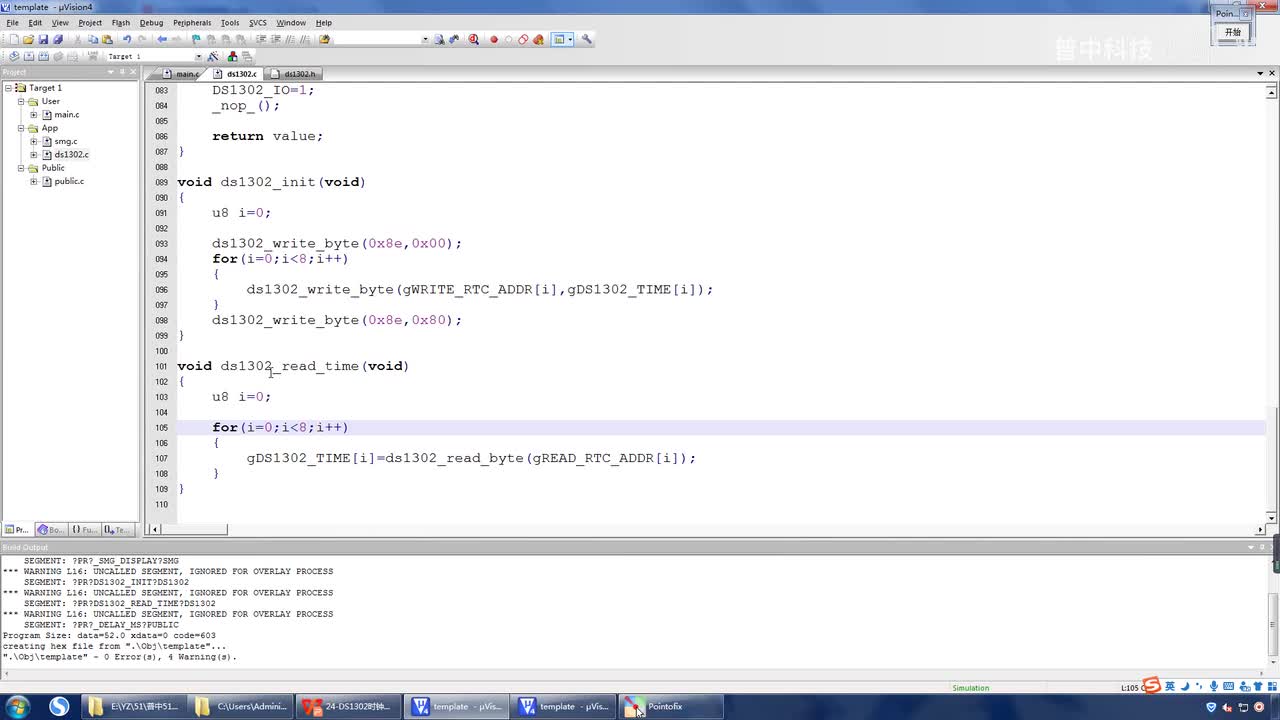Click the Translate file icon in build toolbar
This screenshot has width=1280, height=720.
[x=14, y=56]
